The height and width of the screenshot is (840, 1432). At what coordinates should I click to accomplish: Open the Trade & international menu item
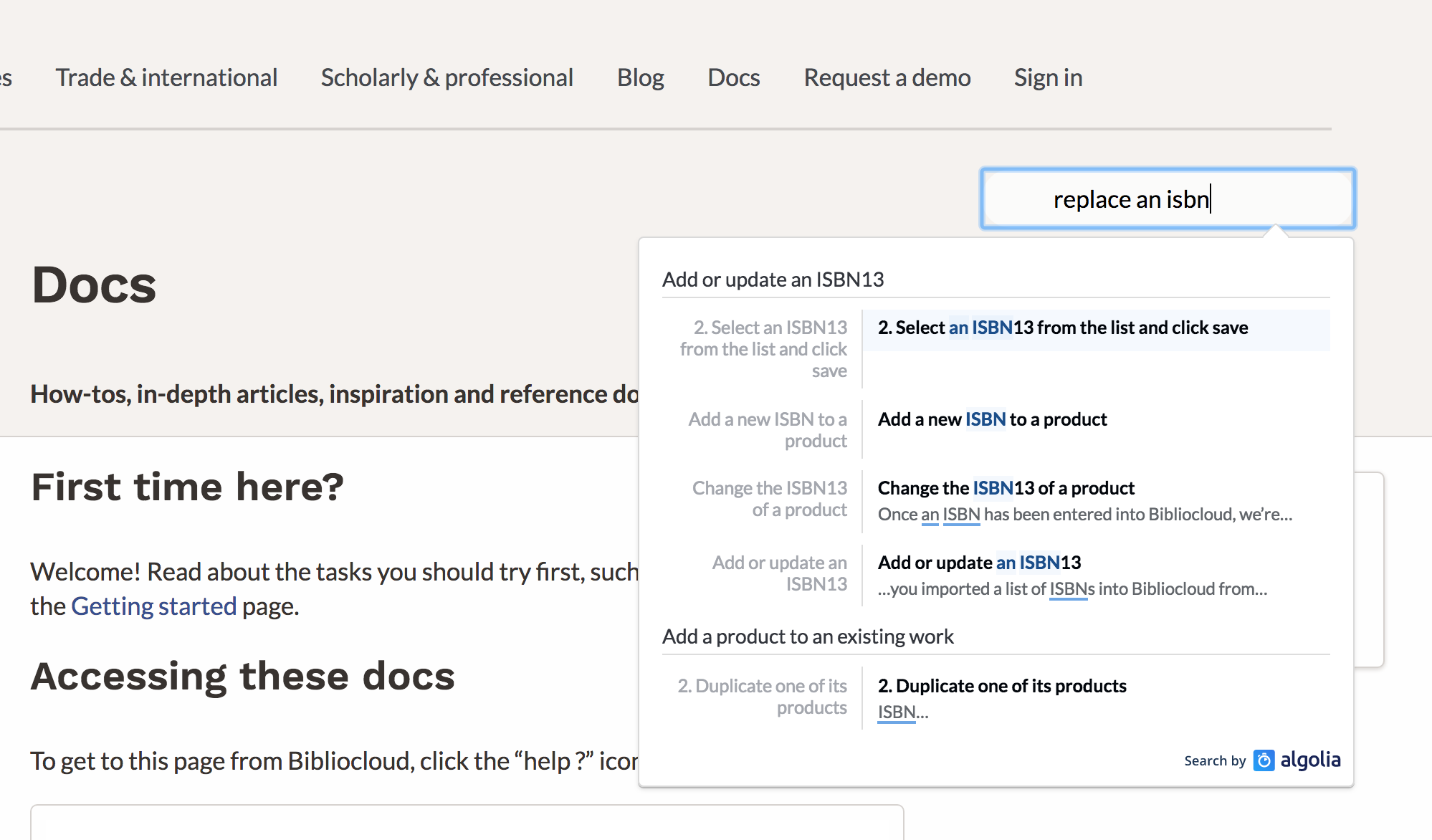tap(166, 77)
